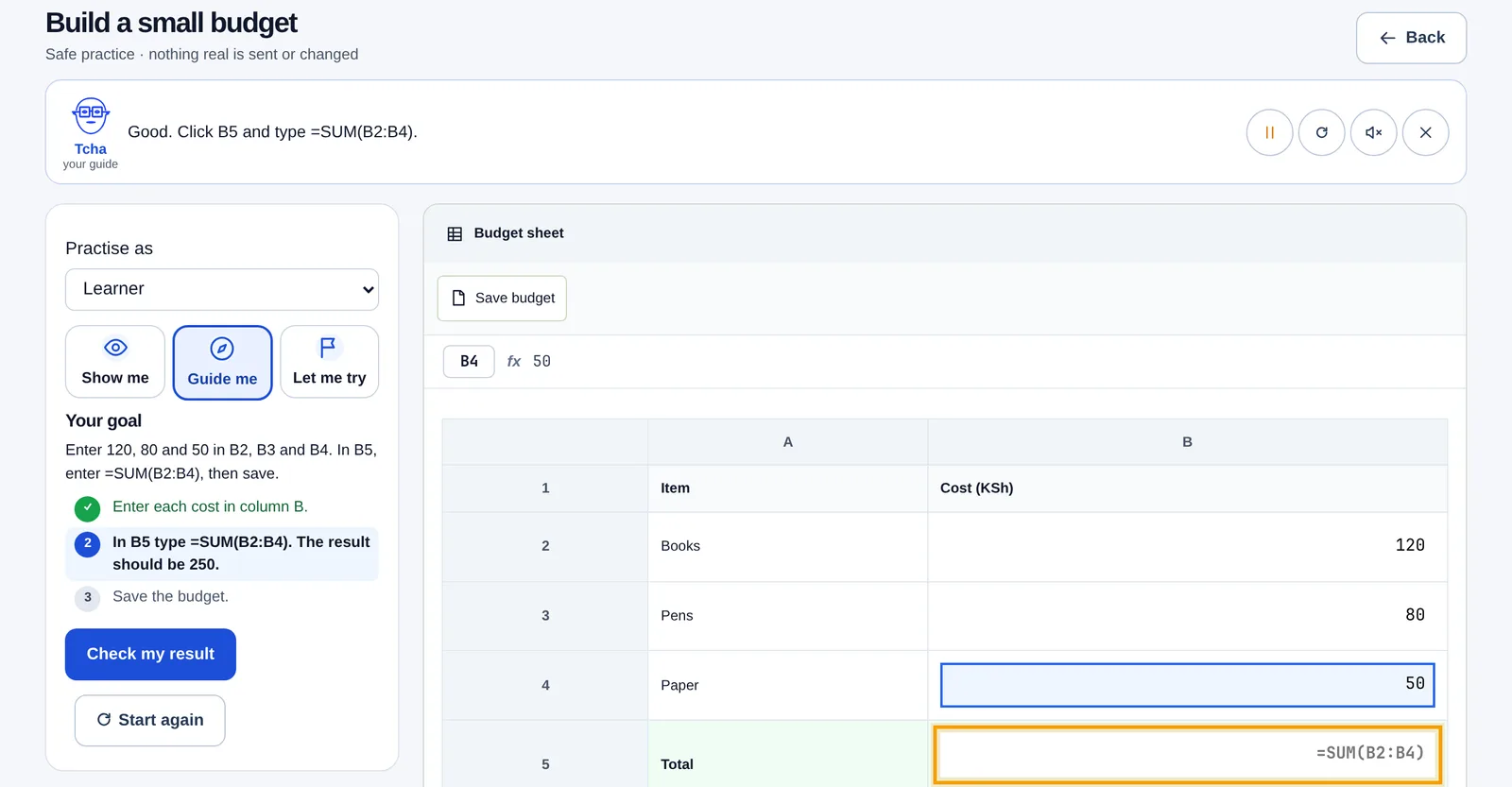Select cell B5 with the SUM formula
Screen dimensions: 1512x787
click(1187, 754)
